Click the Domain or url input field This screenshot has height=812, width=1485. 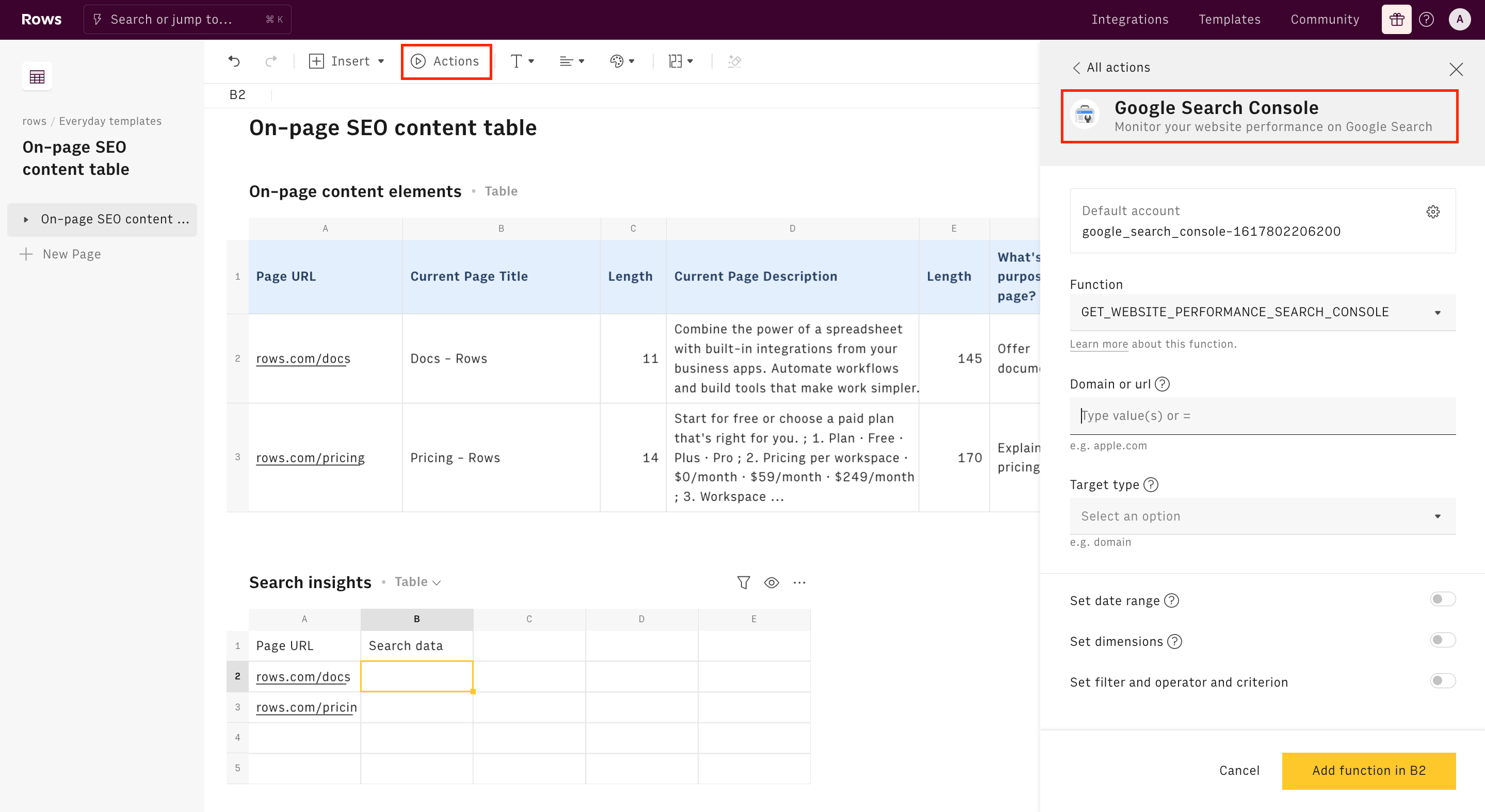pos(1262,415)
